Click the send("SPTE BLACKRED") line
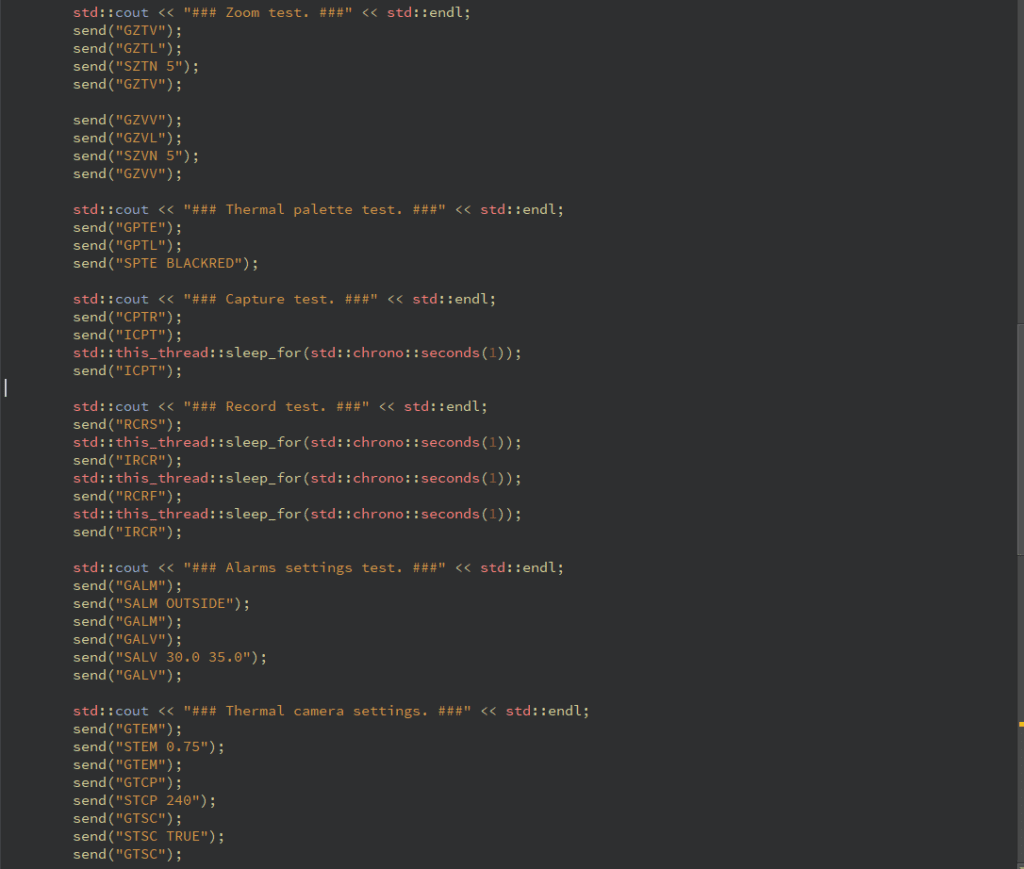Viewport: 1024px width, 869px height. pyautogui.click(x=166, y=263)
